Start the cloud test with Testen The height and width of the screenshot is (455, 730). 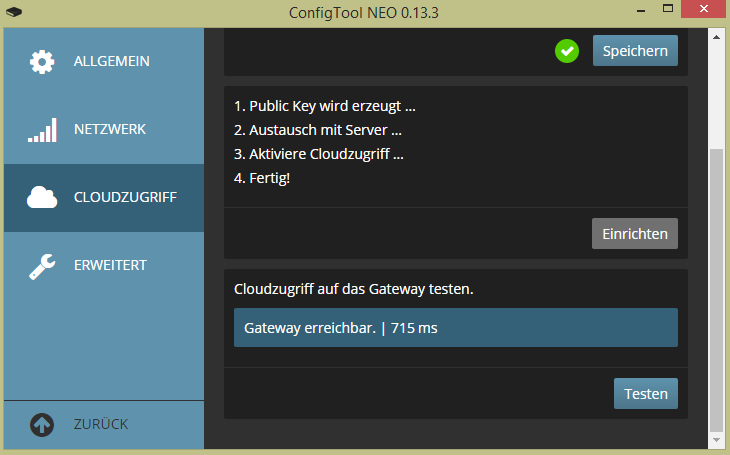[645, 393]
